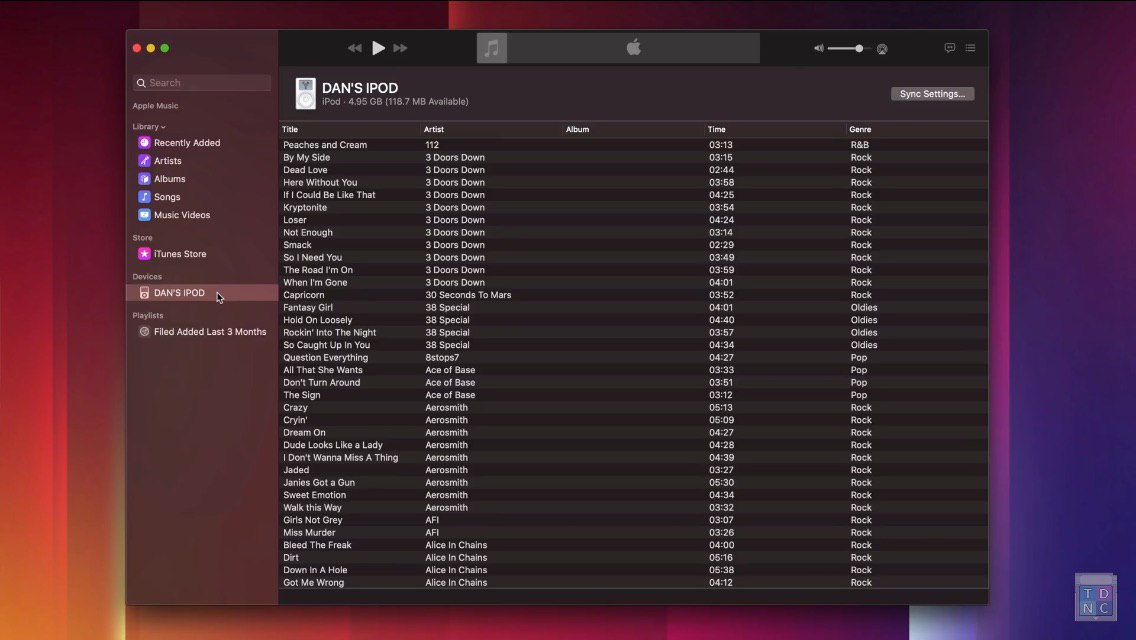Screen dimensions: 1136x640
Task: Sort by Genre column header
Action: tap(860, 130)
